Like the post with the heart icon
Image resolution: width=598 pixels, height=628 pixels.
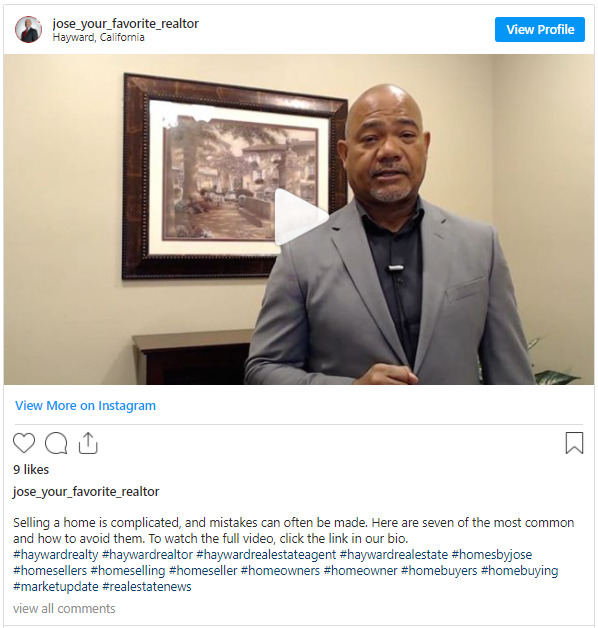point(24,443)
